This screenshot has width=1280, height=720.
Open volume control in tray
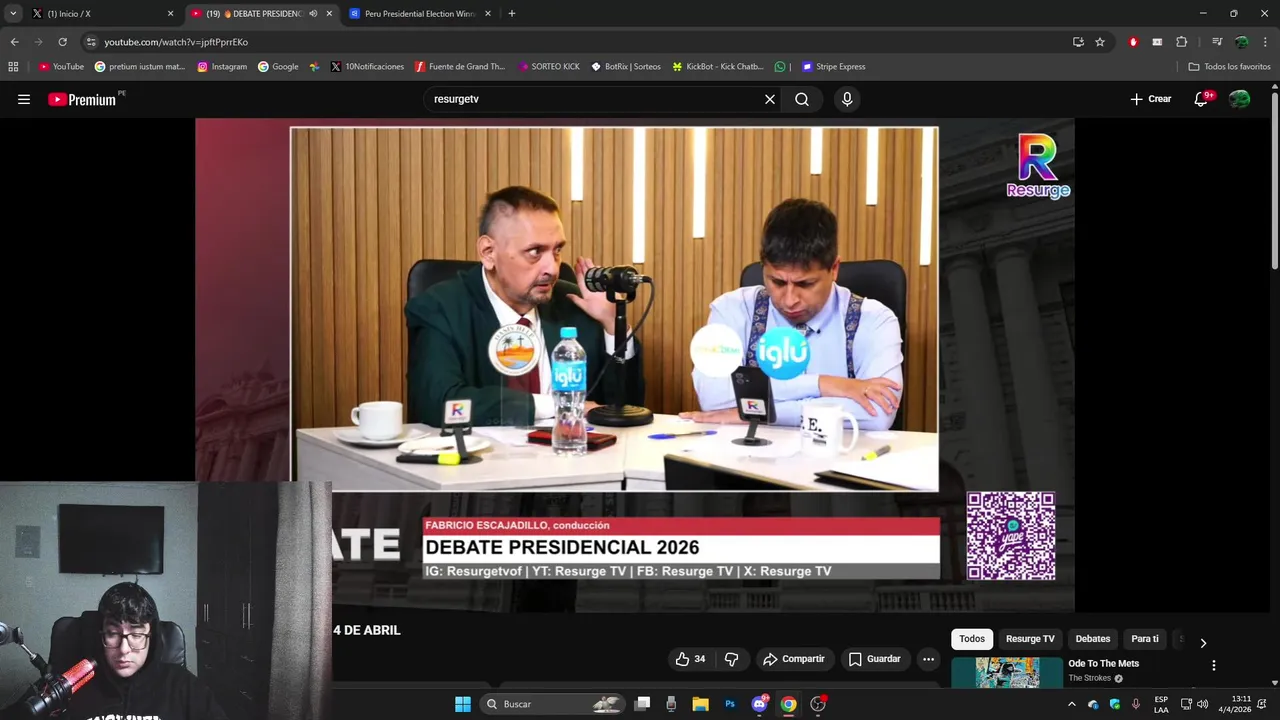coord(1203,704)
